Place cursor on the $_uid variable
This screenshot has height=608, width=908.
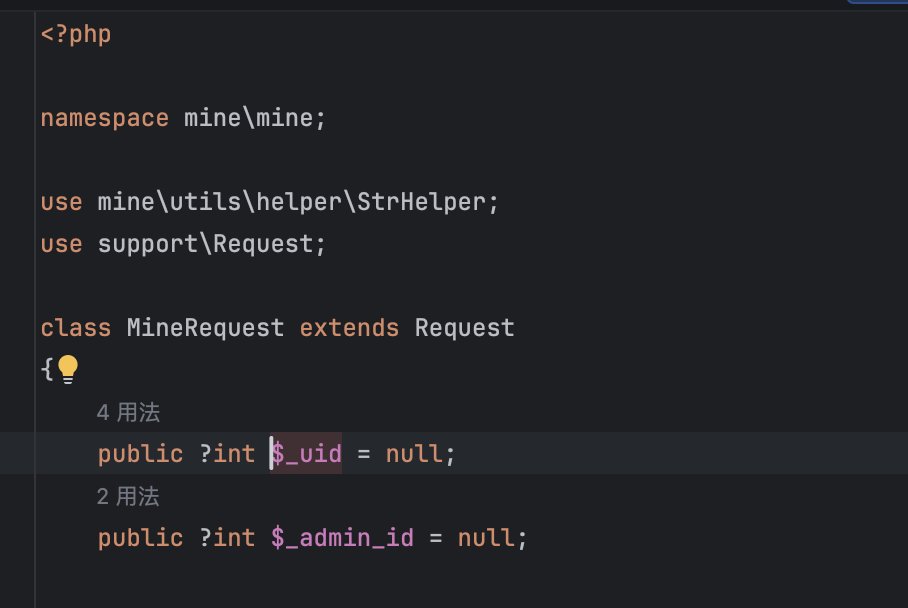[x=306, y=453]
